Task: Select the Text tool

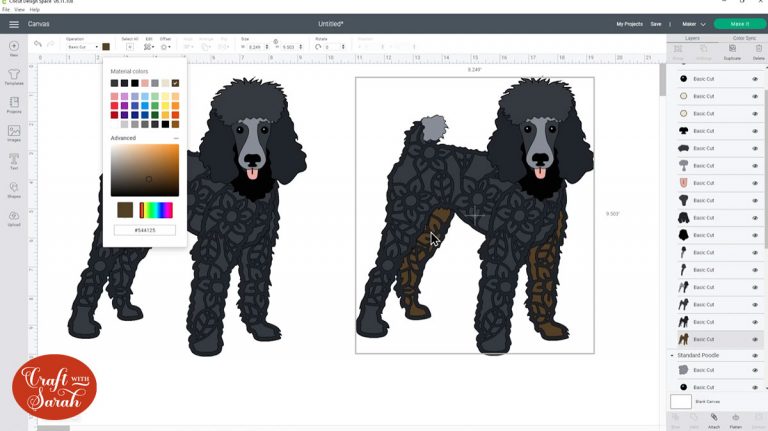Action: (14, 160)
